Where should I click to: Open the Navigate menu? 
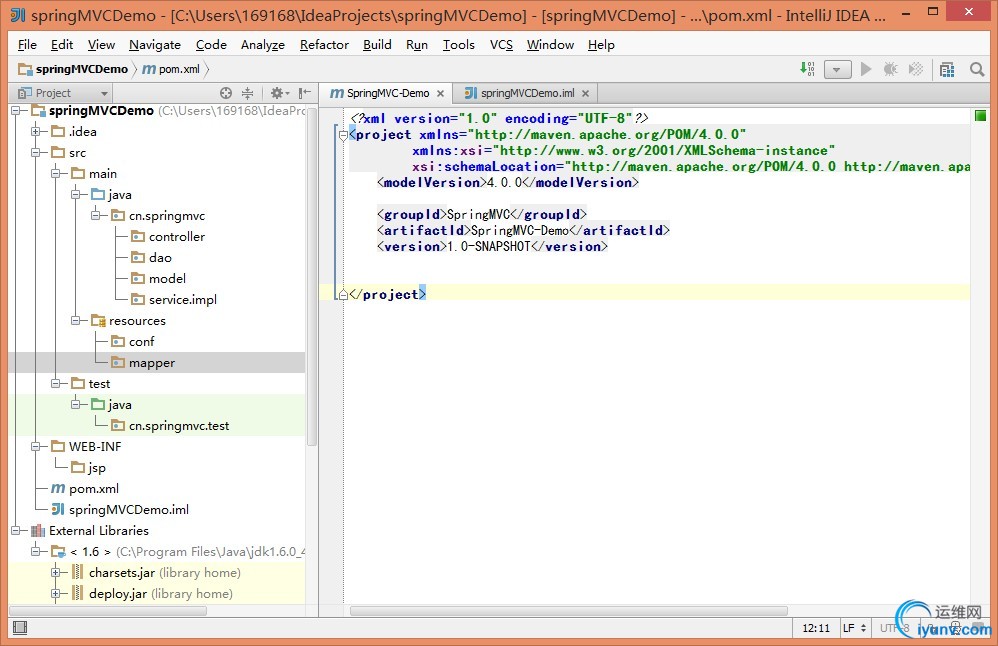click(x=155, y=45)
